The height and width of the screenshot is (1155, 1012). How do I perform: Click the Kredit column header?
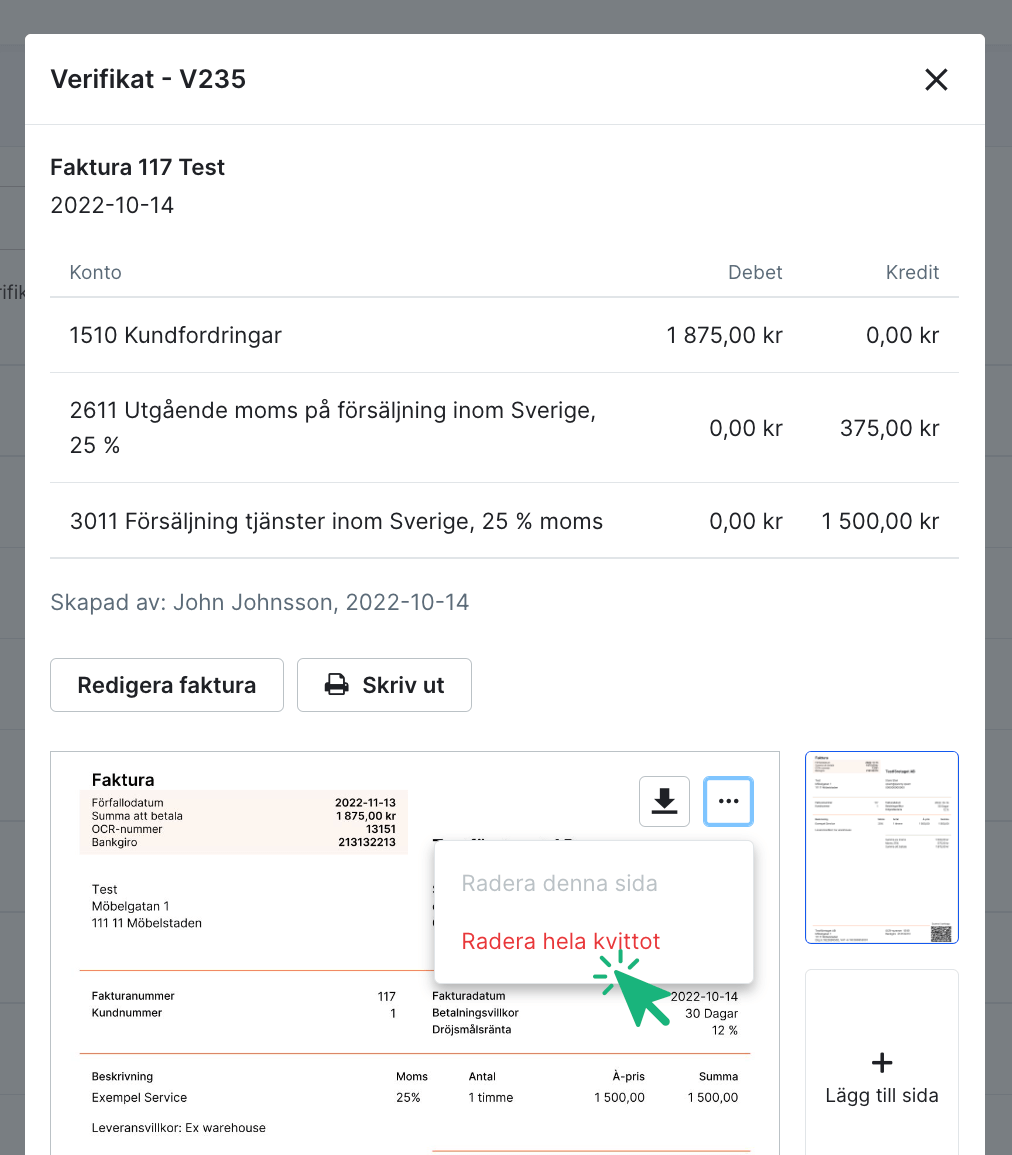(x=912, y=272)
